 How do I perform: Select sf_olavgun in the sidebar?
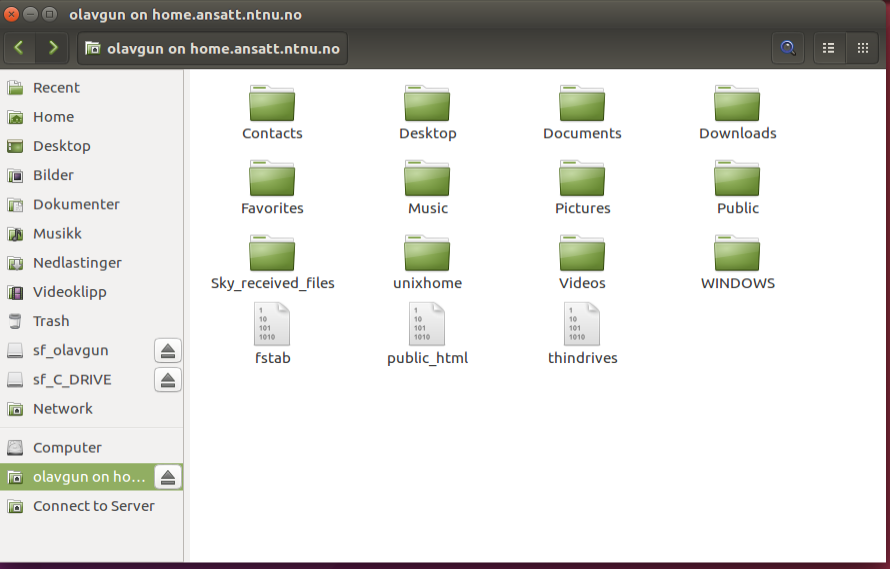click(76, 350)
